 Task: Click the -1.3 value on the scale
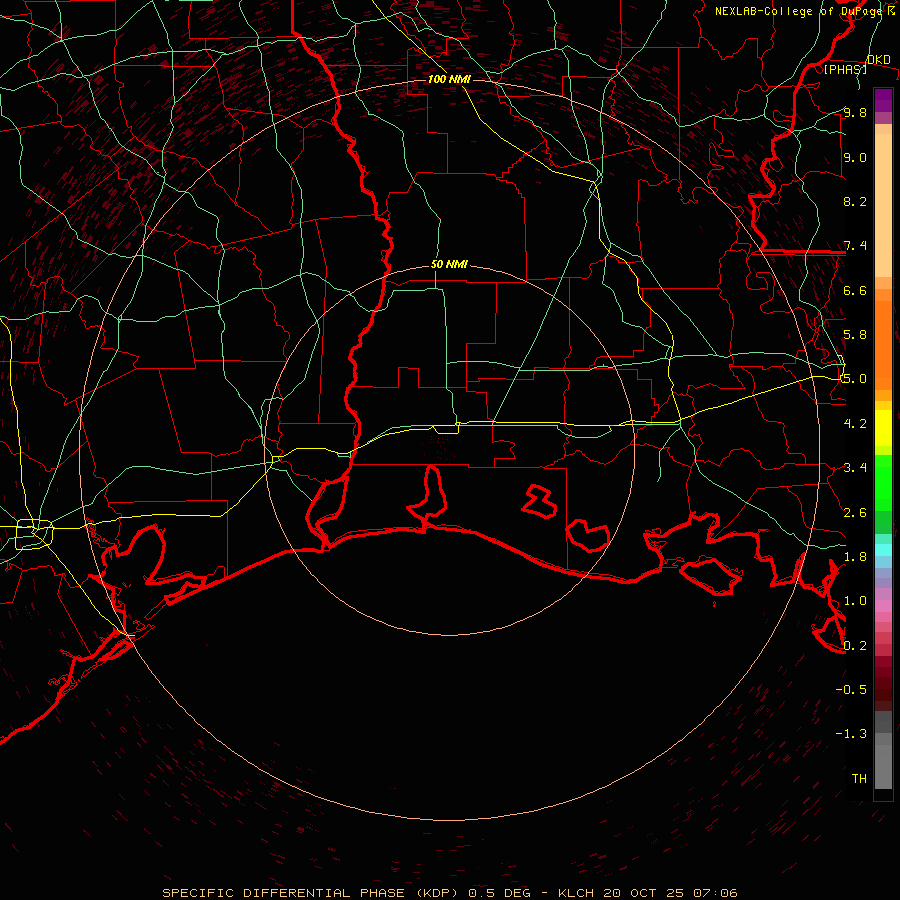click(851, 734)
